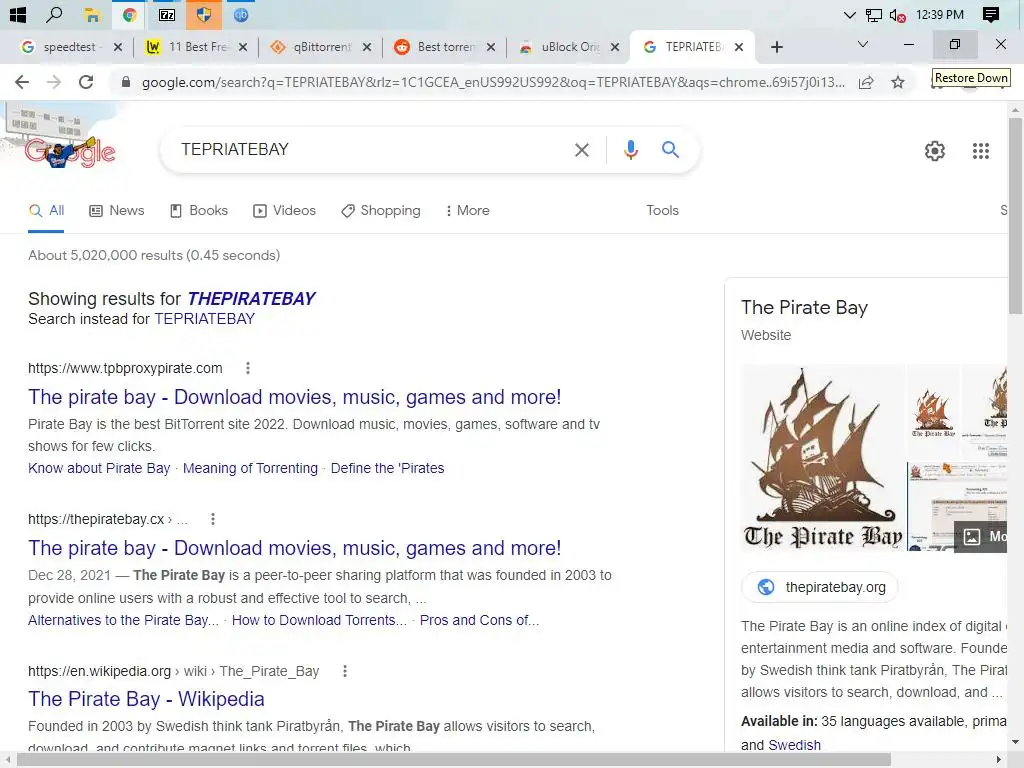1024x768 pixels.
Task: Open the tab search dropdown chevron
Action: coord(863,44)
